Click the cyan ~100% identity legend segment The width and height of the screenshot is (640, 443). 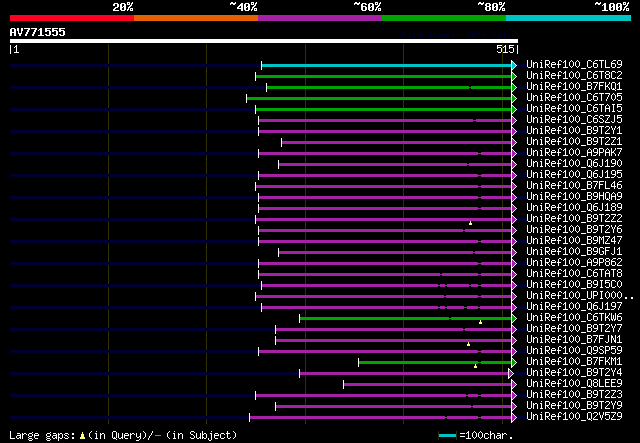[569, 18]
